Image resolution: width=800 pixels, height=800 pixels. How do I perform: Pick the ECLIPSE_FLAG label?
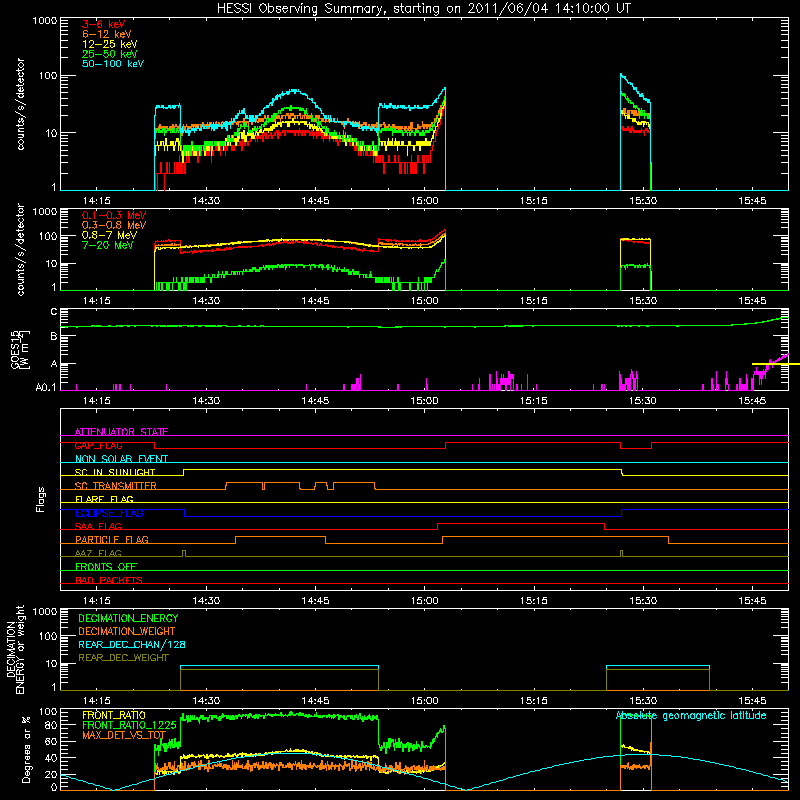pyautogui.click(x=109, y=513)
